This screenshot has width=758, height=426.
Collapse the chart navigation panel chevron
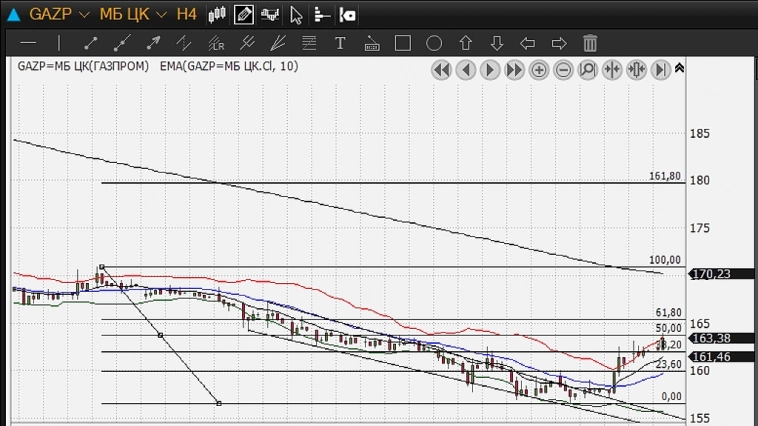click(x=679, y=68)
